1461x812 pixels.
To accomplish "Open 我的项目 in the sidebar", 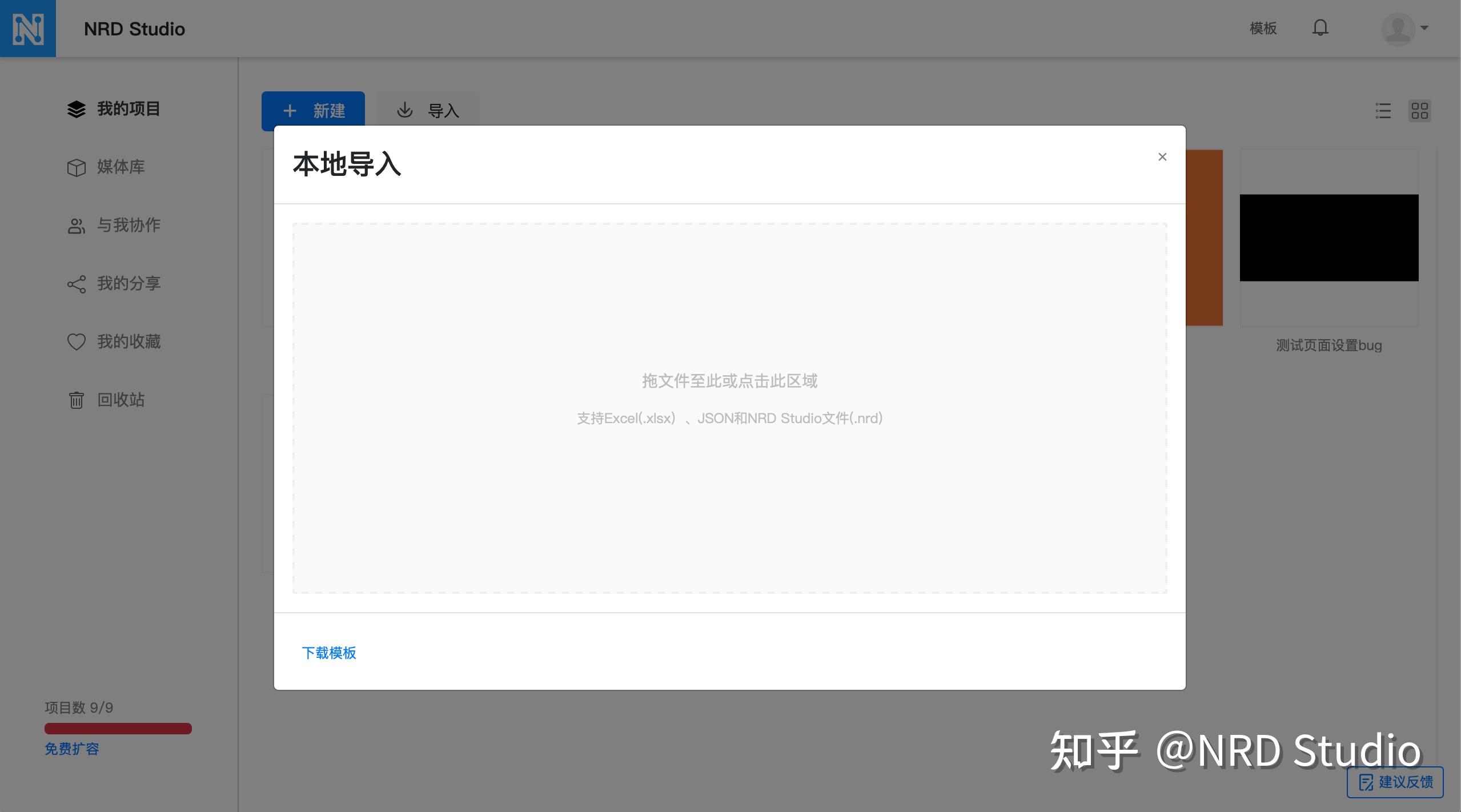I will 127,108.
